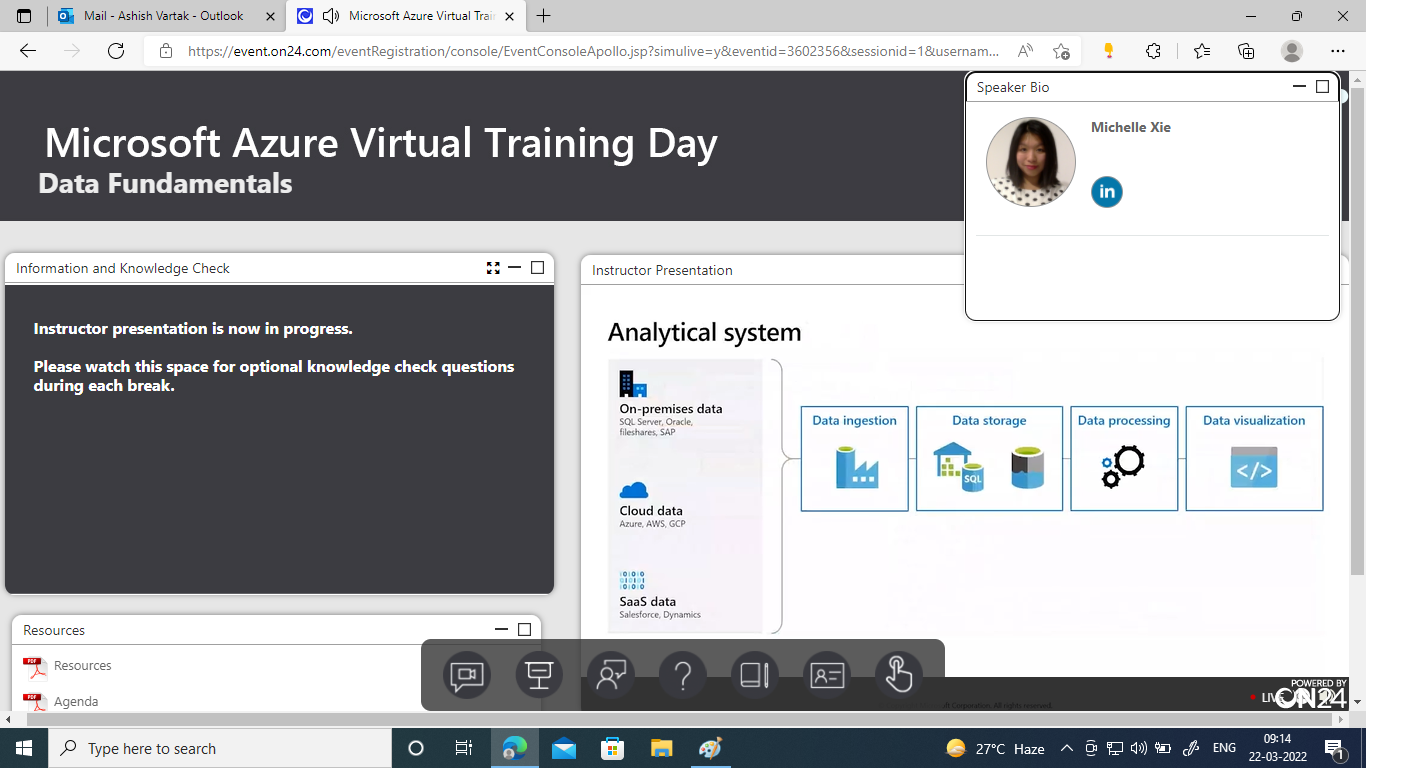This screenshot has height=768, width=1408.
Task: Maximize the Speaker Bio panel
Action: (1322, 87)
